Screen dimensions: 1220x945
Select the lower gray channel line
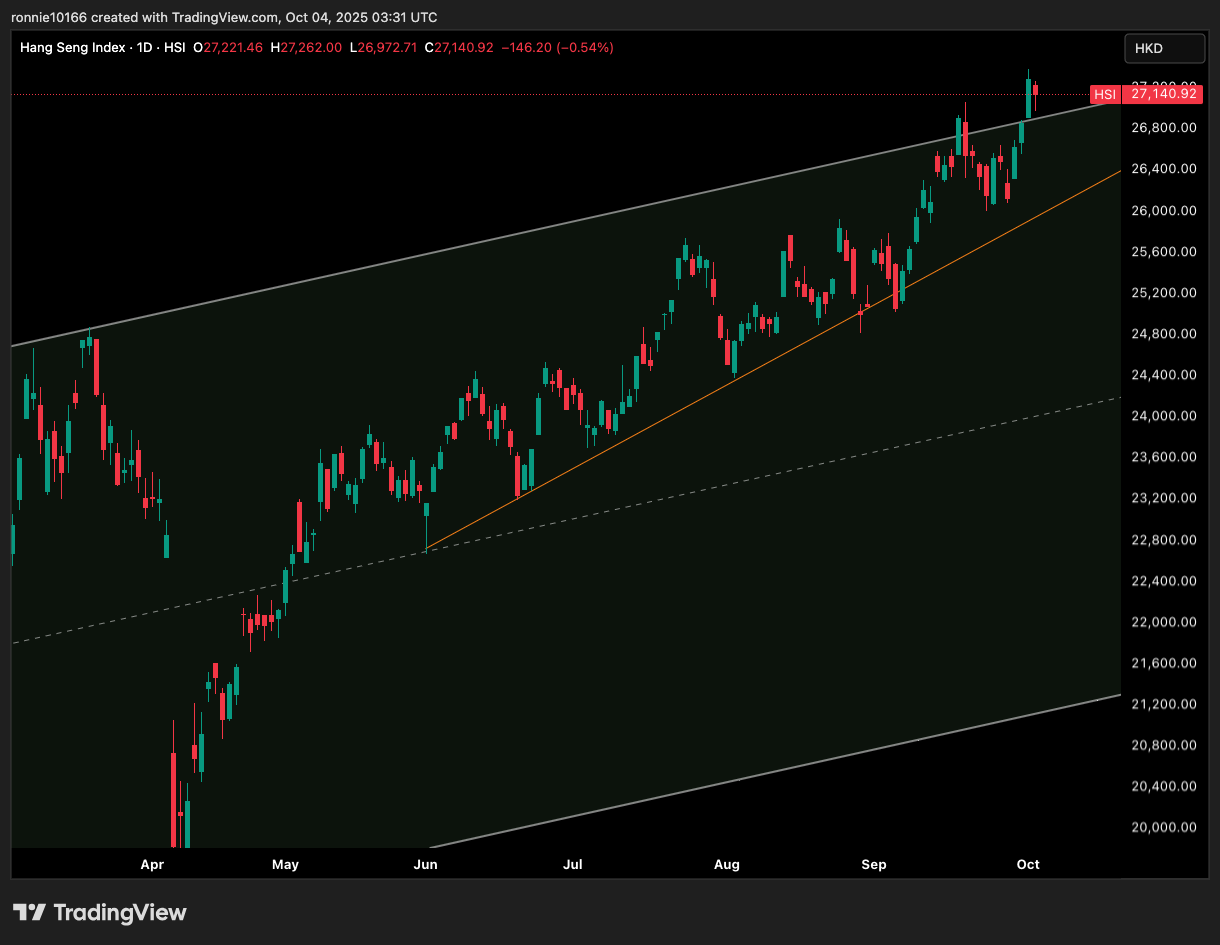(800, 764)
